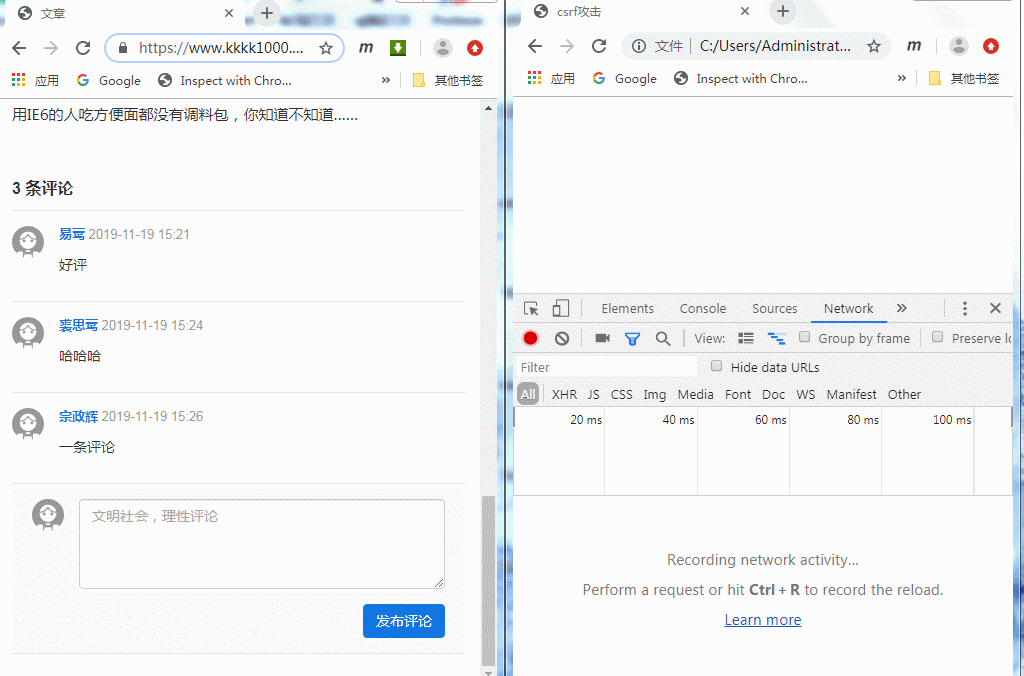1024x676 pixels.
Task: Open Inspect with Chrome bookmark in left browser
Action: [225, 80]
